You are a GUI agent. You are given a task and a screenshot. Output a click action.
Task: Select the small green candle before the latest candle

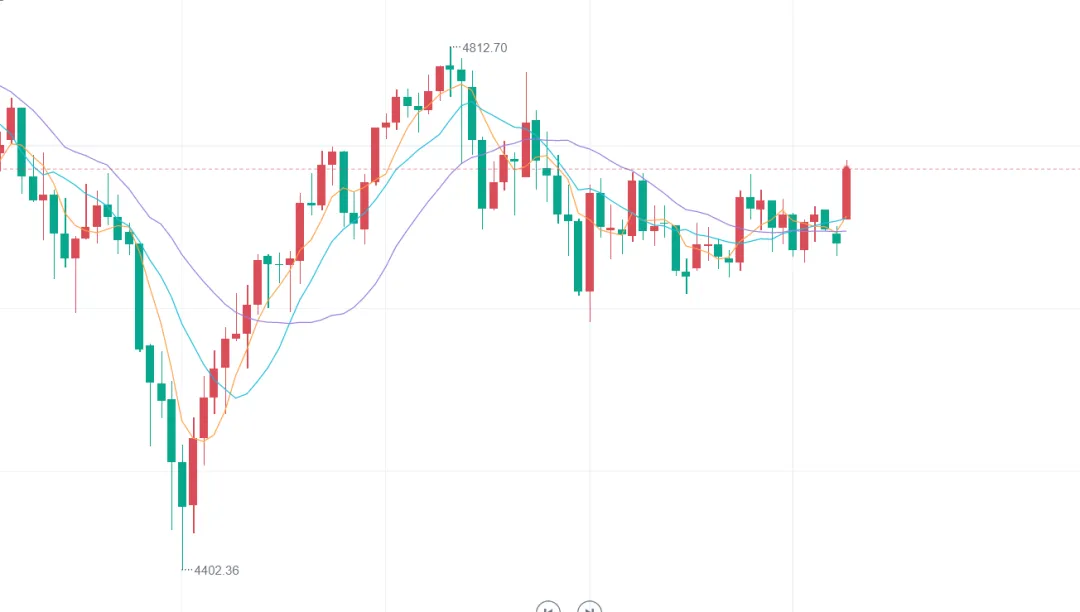[837, 238]
